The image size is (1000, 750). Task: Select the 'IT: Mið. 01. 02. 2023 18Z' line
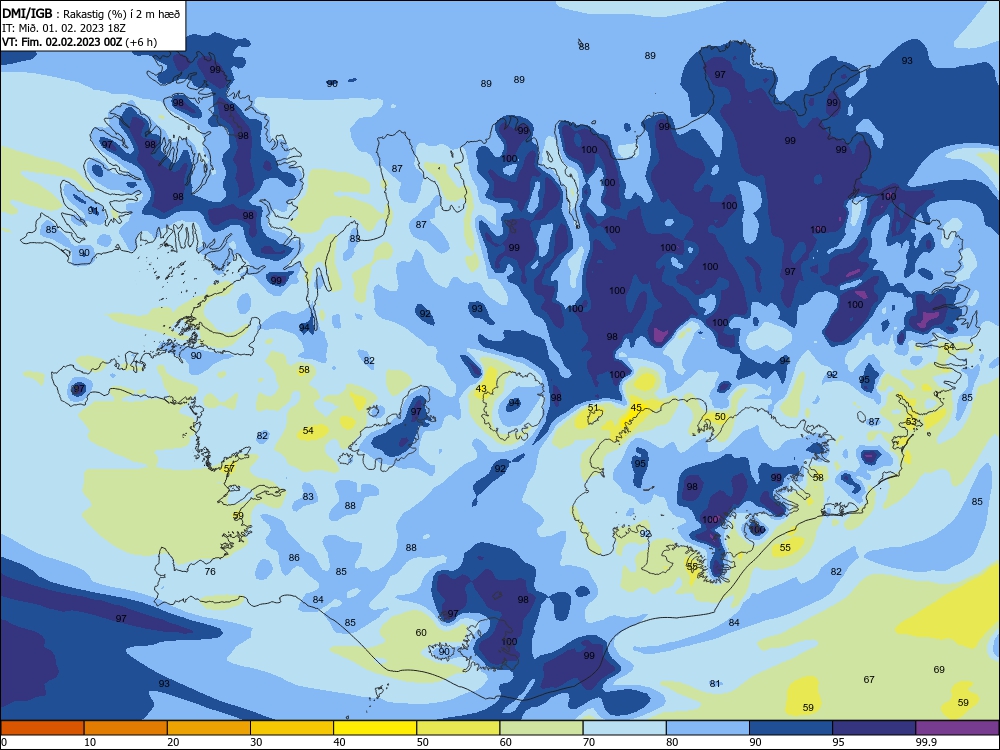click(64, 28)
